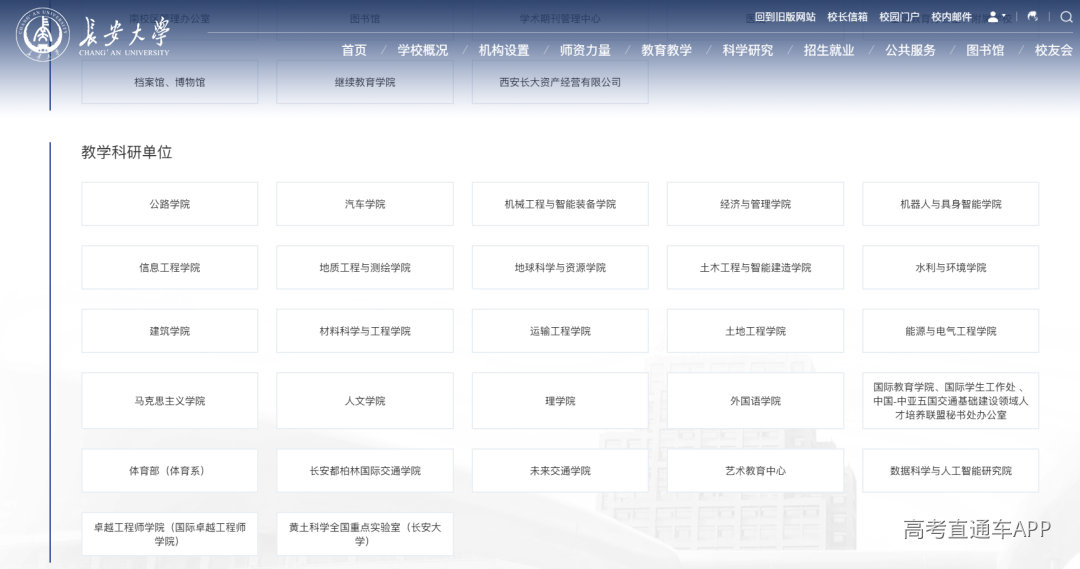This screenshot has height=569, width=1080.
Task: Open 土木工程与智能建造学院 card
Action: 756,267
